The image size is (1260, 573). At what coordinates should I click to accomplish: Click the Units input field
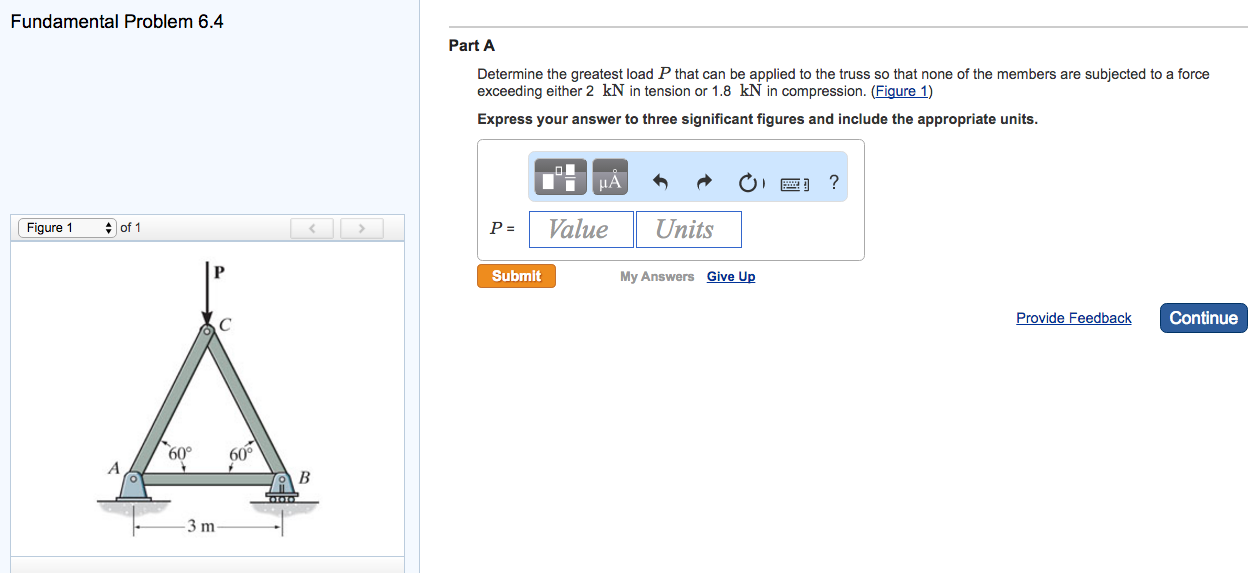click(x=688, y=229)
